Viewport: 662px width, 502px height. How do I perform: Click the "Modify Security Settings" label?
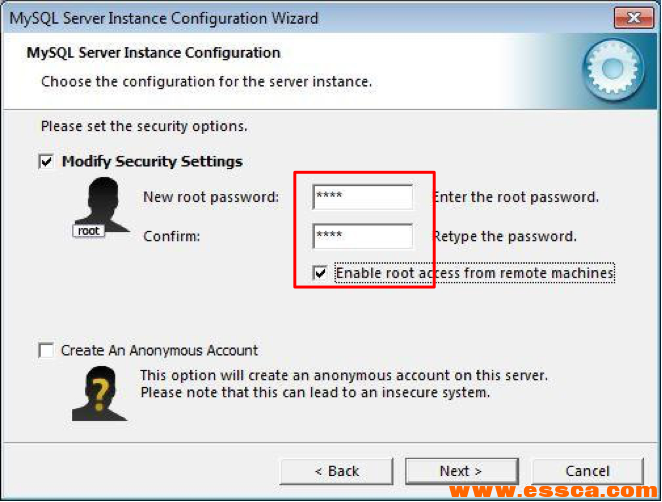click(152, 161)
